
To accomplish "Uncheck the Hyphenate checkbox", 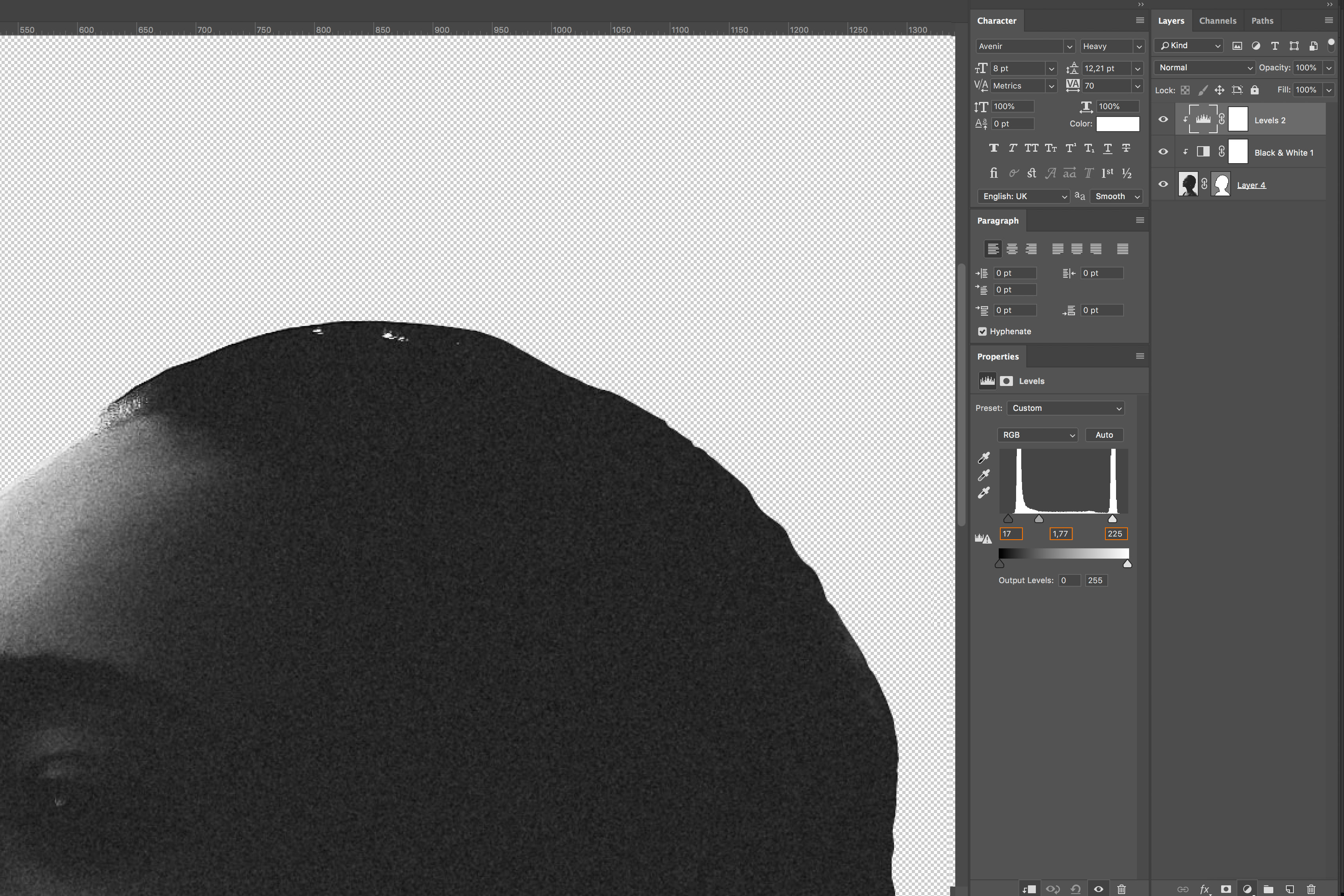I will pyautogui.click(x=982, y=331).
